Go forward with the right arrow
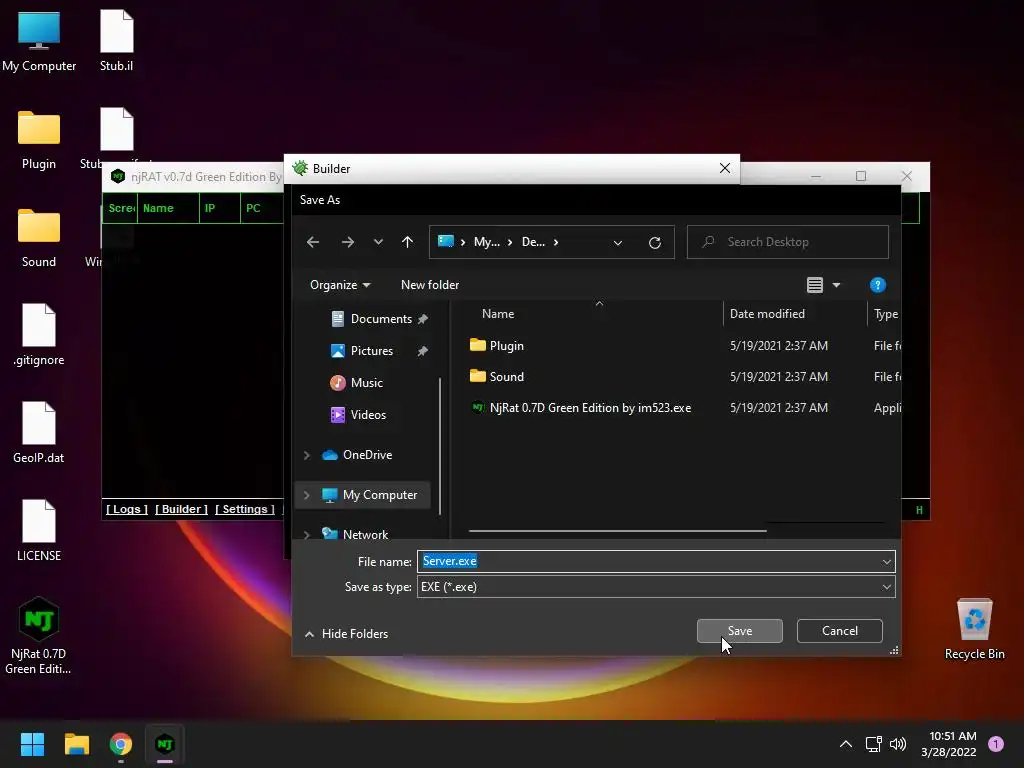The height and width of the screenshot is (768, 1024). (347, 242)
